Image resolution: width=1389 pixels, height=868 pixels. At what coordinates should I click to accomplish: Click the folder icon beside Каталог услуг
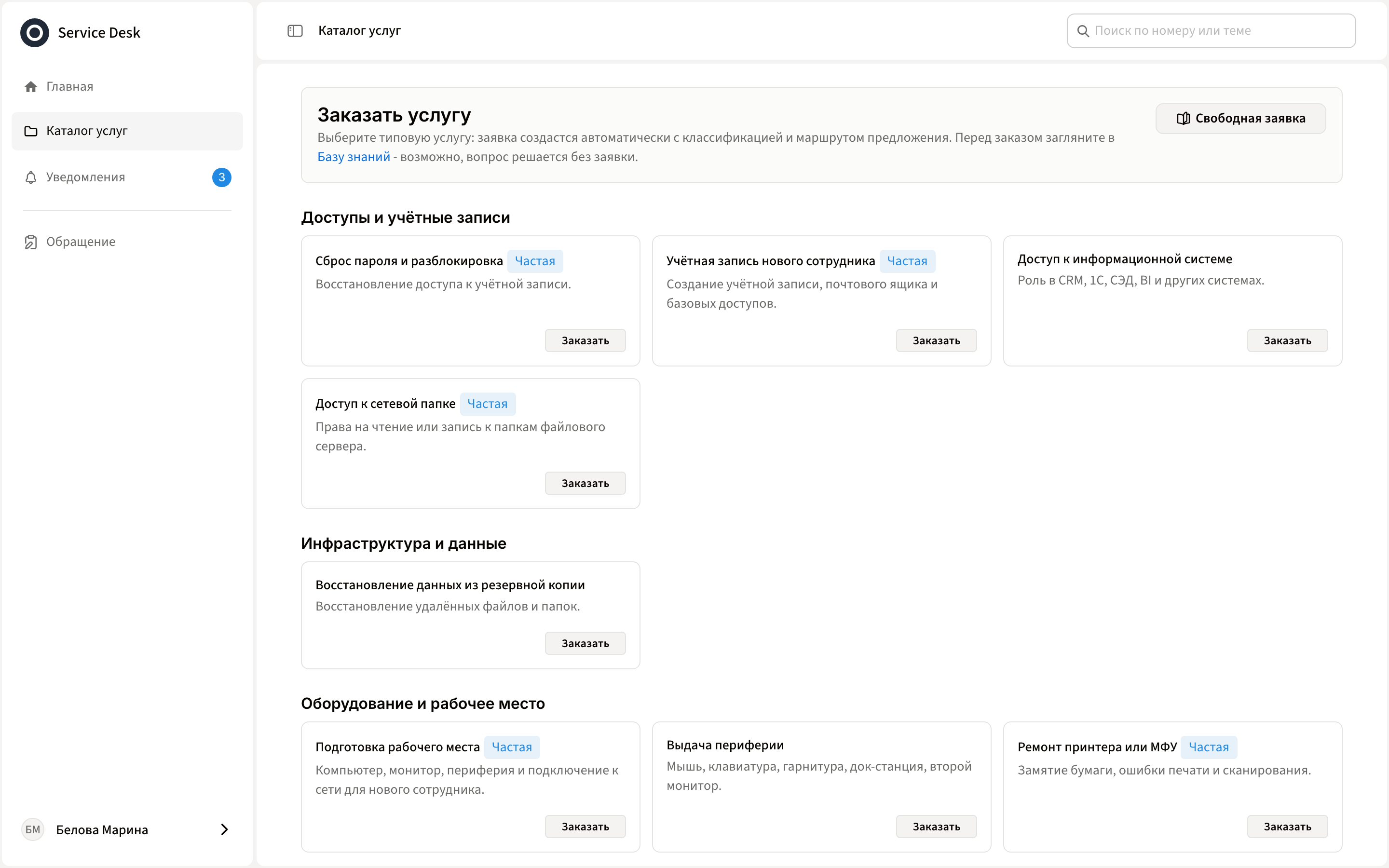click(31, 131)
